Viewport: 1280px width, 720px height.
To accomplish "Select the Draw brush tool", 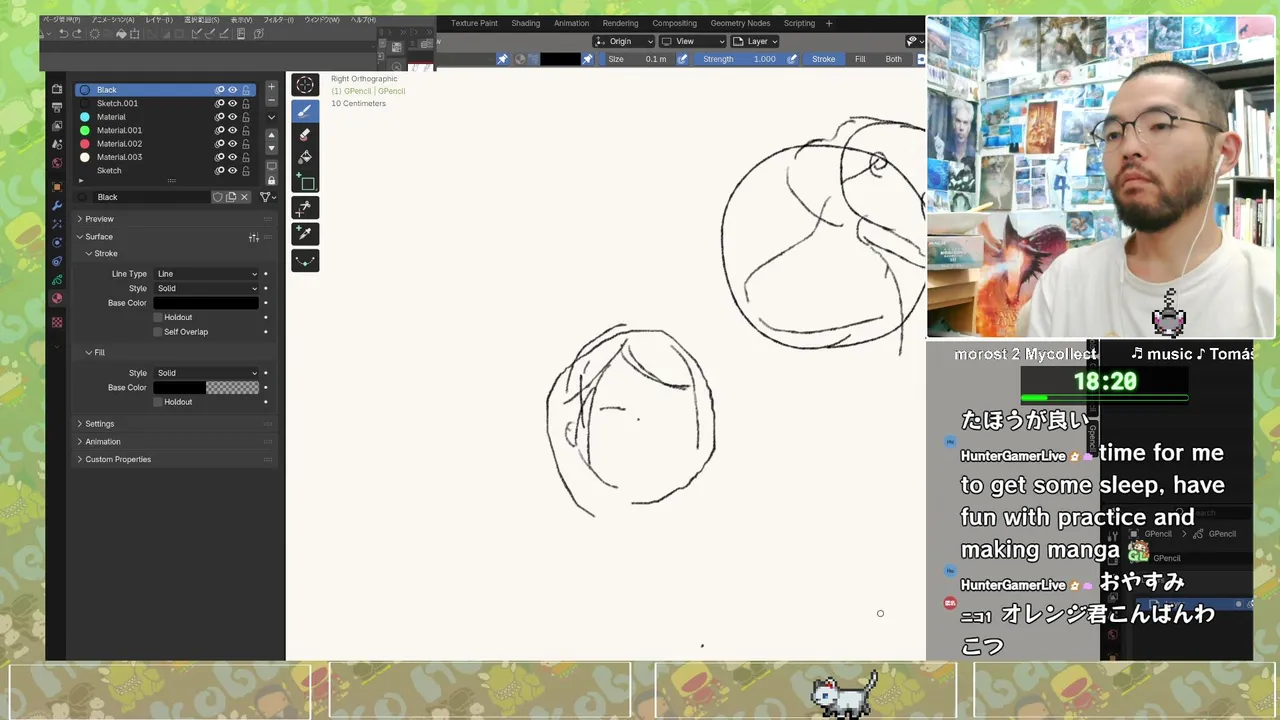I will tap(305, 110).
